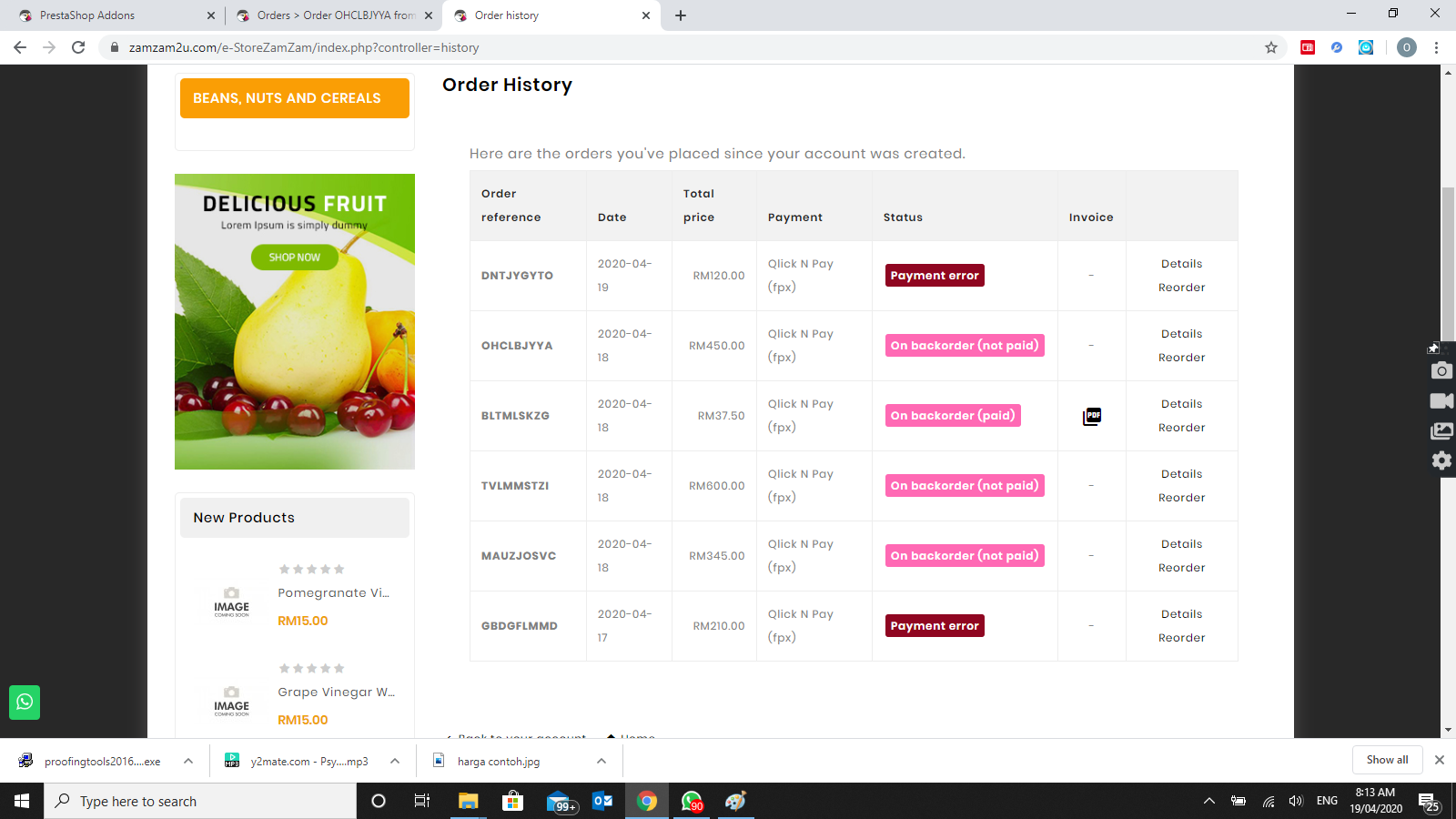Expand options for y2mate mp3 download
Image resolution: width=1456 pixels, height=819 pixels.
[395, 761]
